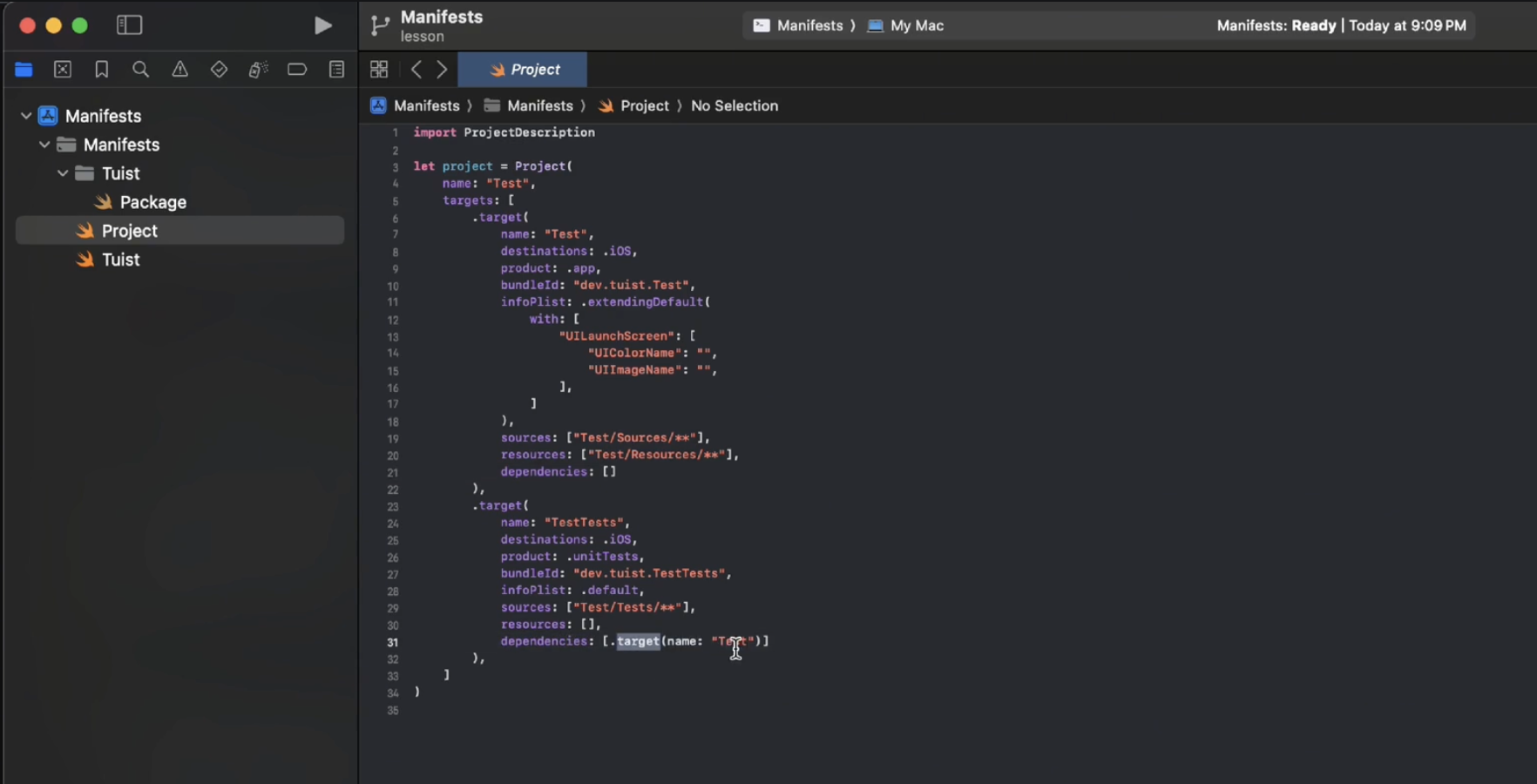This screenshot has width=1537, height=784.
Task: Collapse the Manifests folder group
Action: [x=44, y=145]
